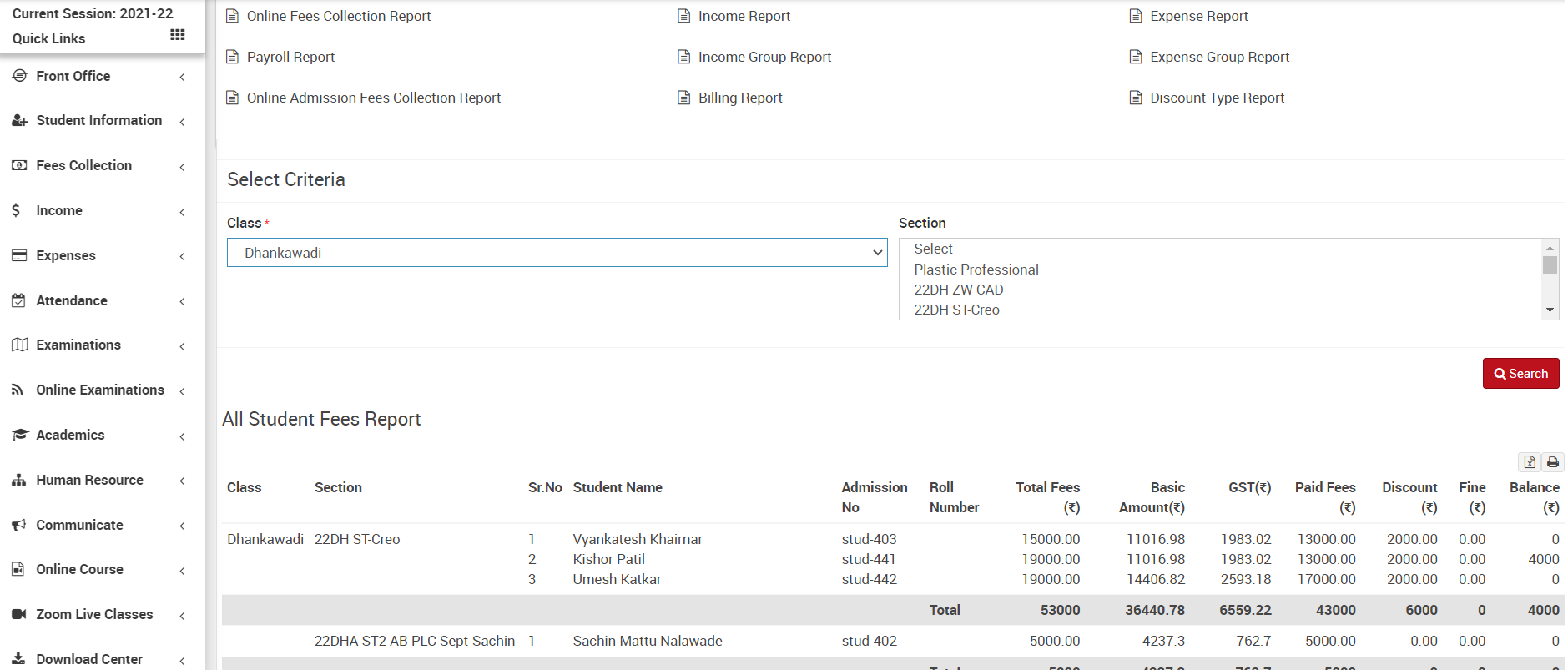Click the Zoom Live Classes camera icon
The height and width of the screenshot is (670, 1568).
pos(19,614)
